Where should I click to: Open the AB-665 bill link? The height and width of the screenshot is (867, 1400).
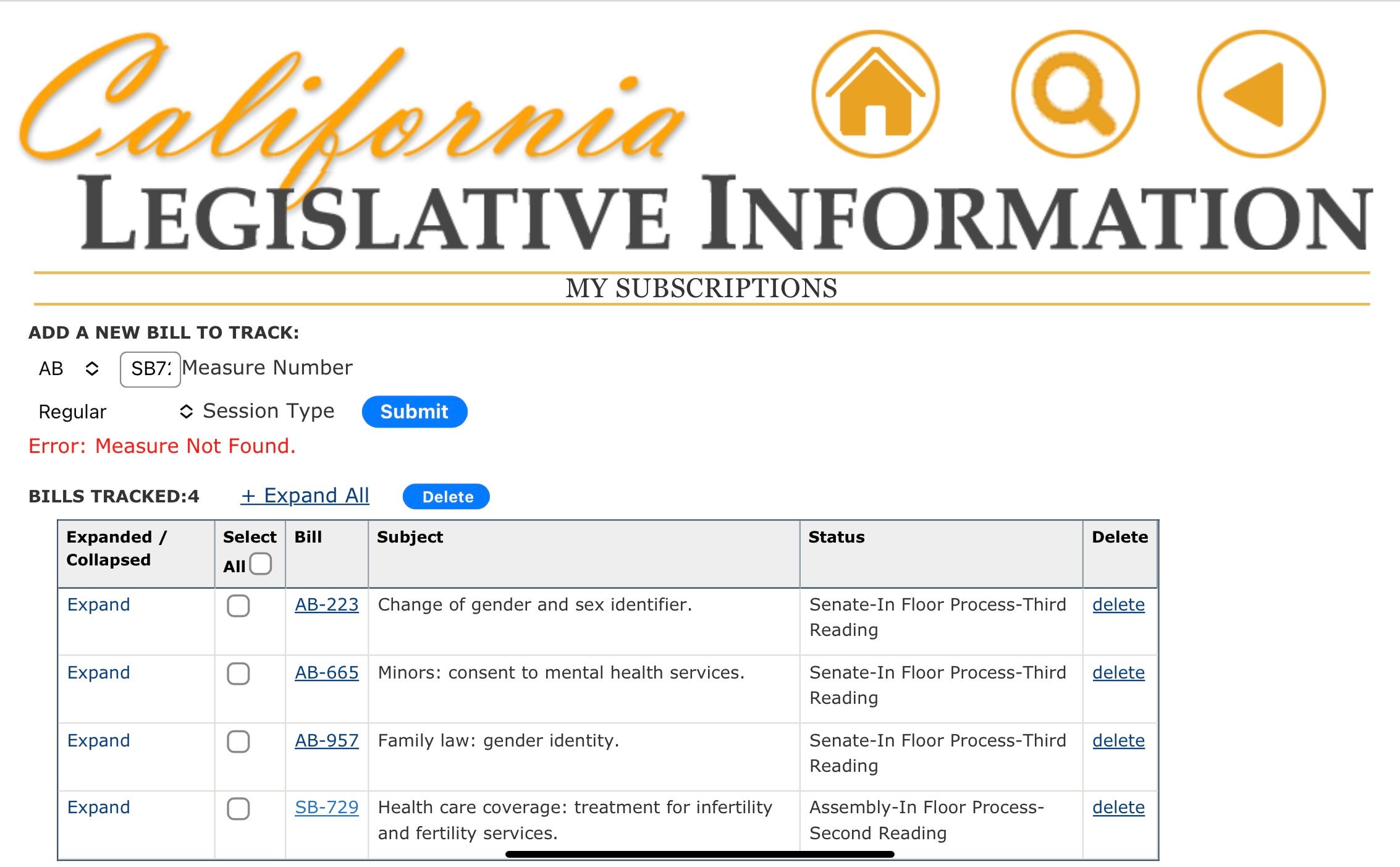click(x=327, y=672)
